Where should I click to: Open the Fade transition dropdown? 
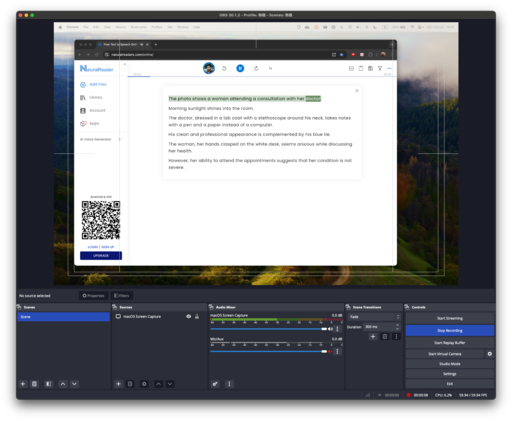pos(374,317)
